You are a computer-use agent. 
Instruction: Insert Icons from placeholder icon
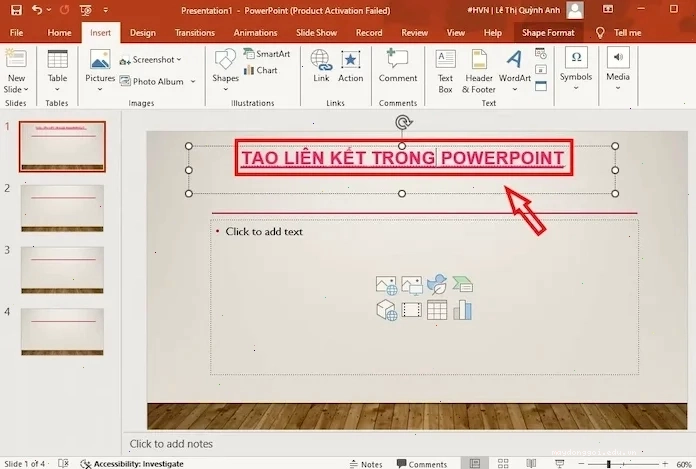click(437, 284)
